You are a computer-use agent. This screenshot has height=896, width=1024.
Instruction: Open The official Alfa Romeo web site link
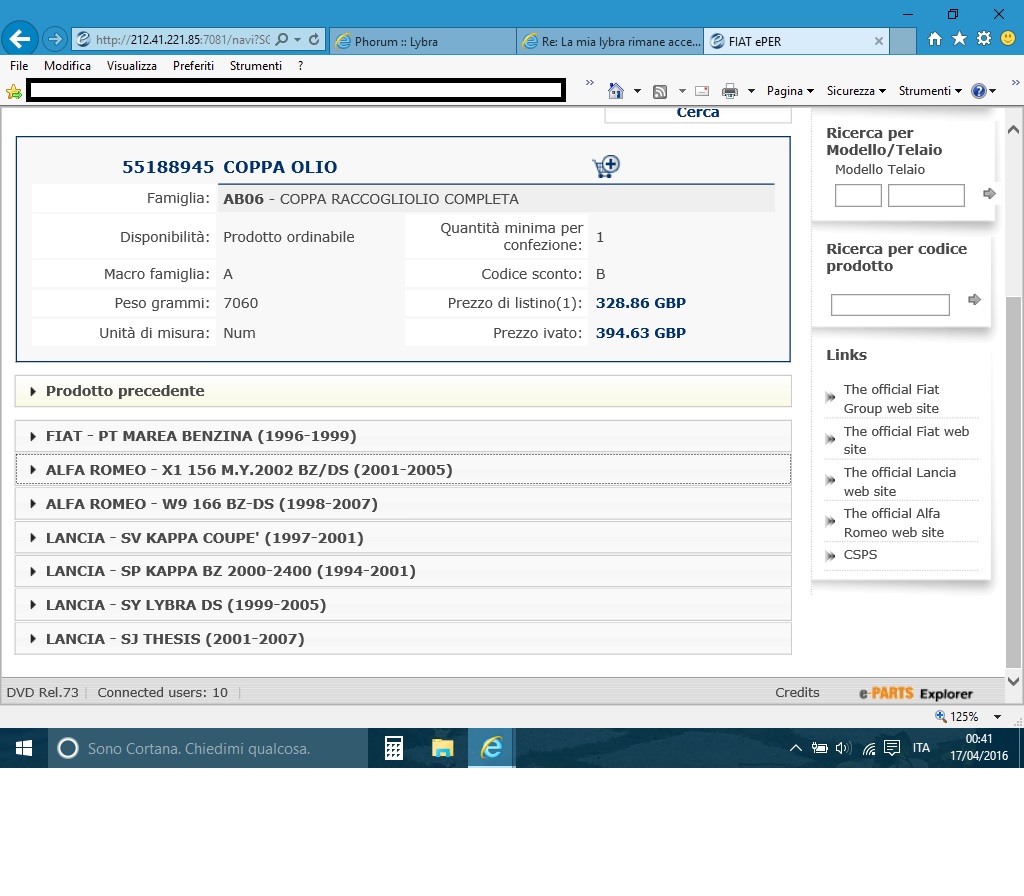893,523
